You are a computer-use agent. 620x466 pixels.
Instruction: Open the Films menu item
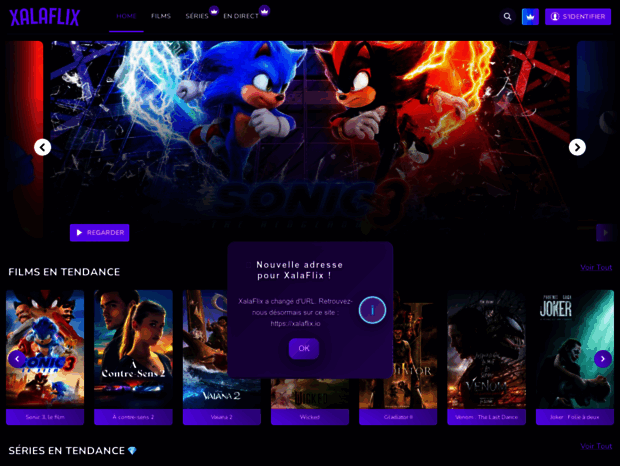click(x=161, y=16)
